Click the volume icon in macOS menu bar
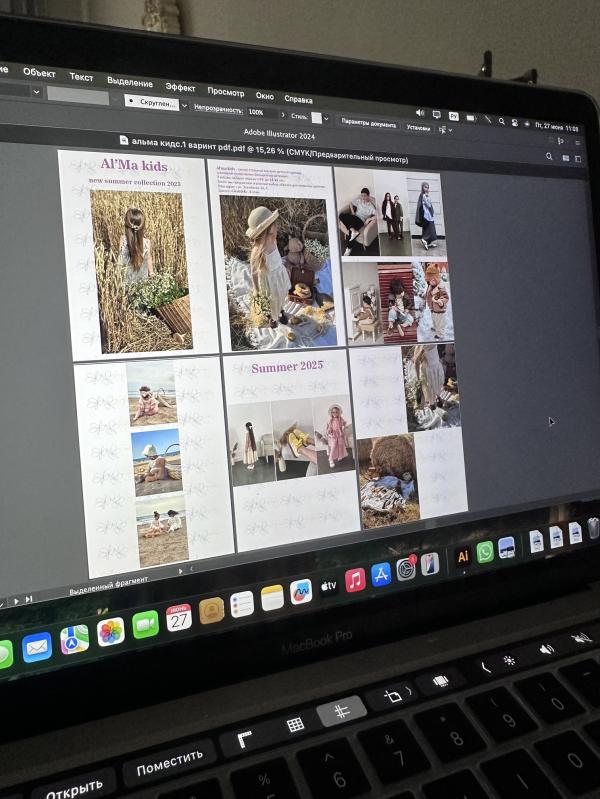The height and width of the screenshot is (799, 600). 420,113
